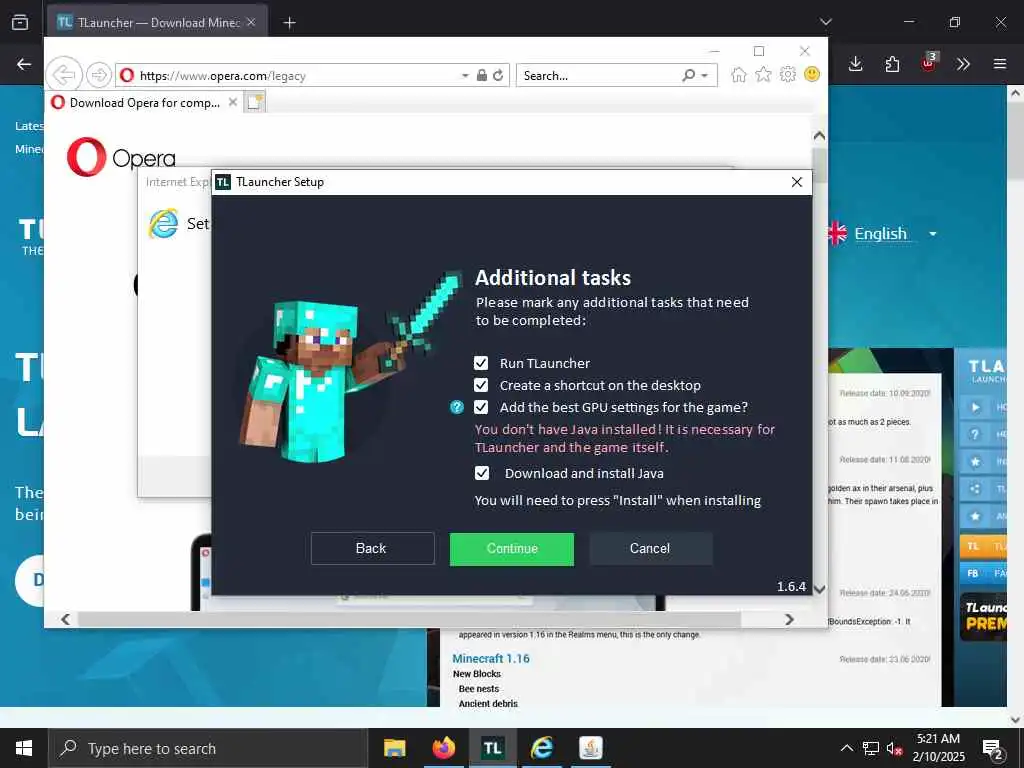The width and height of the screenshot is (1024, 768).
Task: Open the Extensions puzzle icon
Action: [x=892, y=64]
